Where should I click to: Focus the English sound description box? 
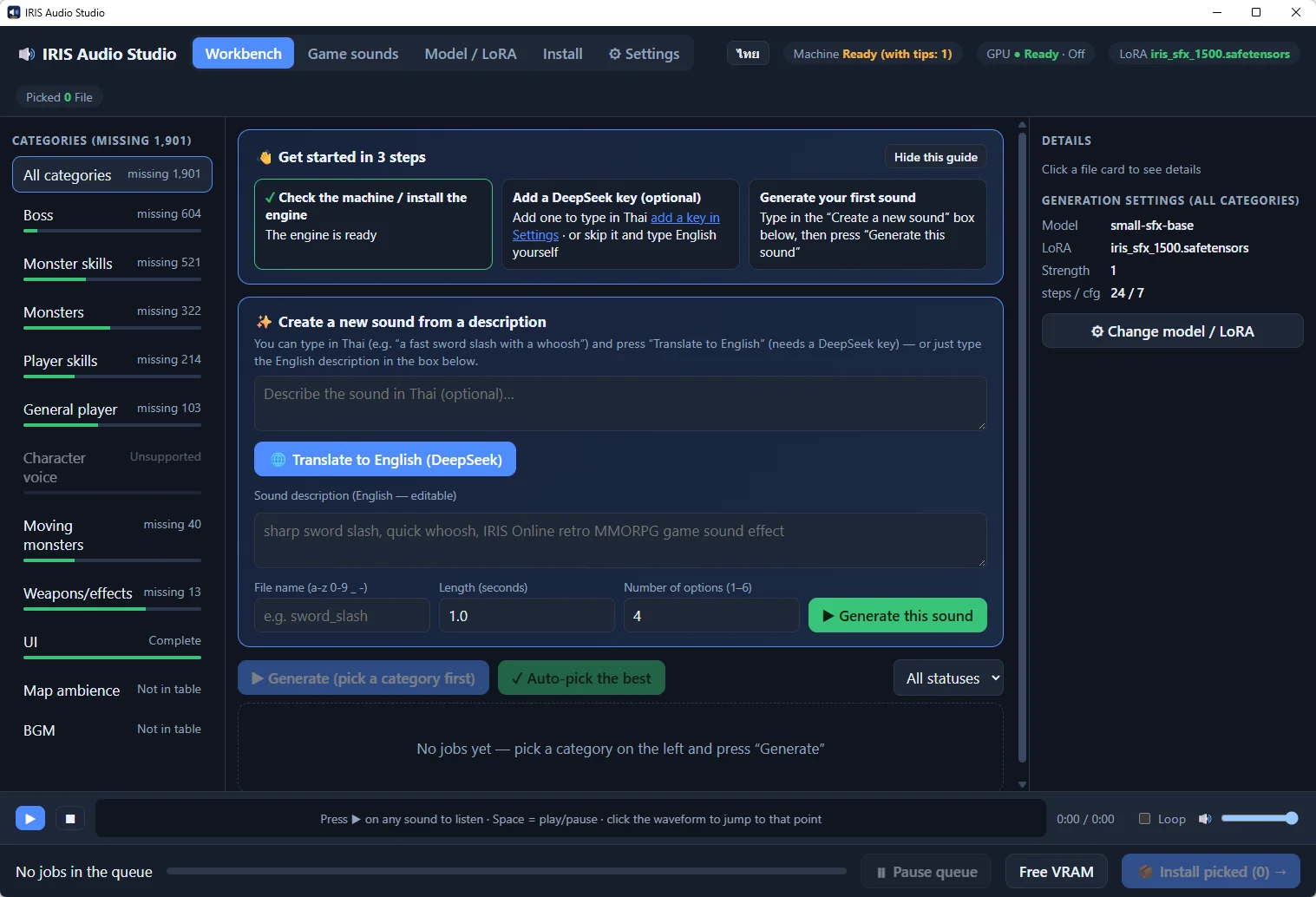[x=620, y=540]
